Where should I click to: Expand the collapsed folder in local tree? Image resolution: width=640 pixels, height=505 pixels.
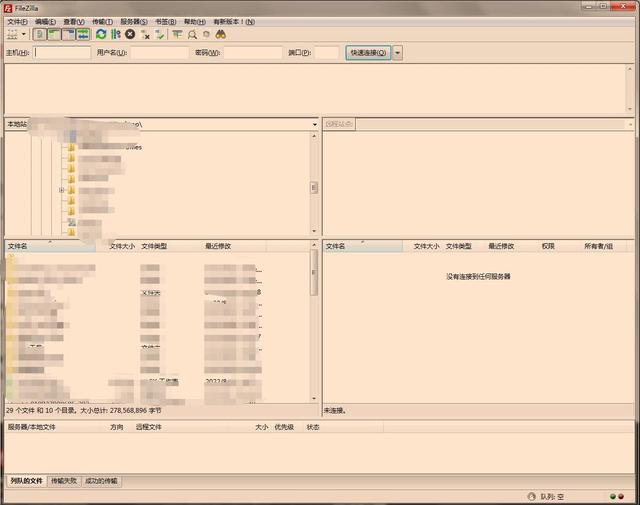(62, 190)
